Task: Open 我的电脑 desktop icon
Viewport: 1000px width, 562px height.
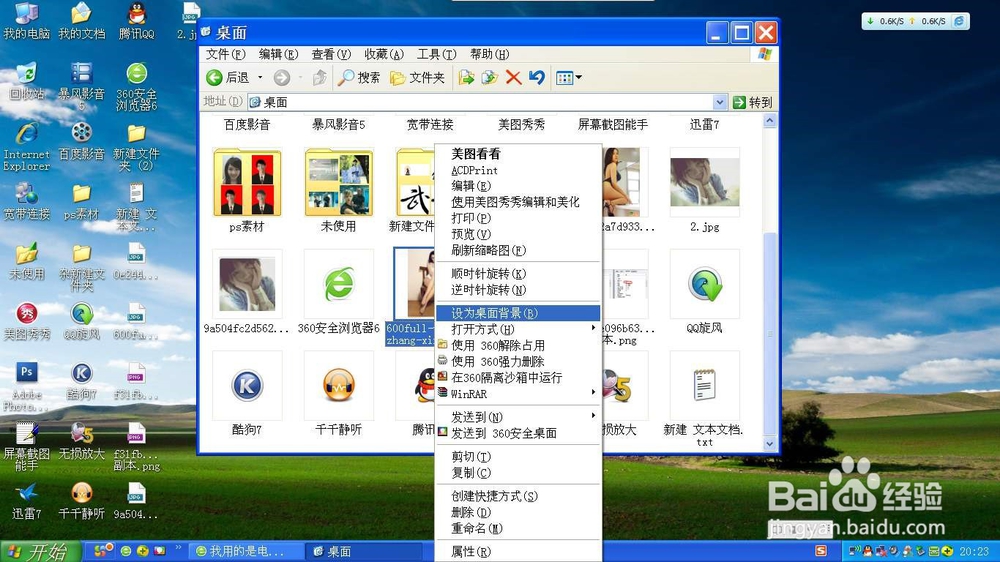Action: [26, 21]
